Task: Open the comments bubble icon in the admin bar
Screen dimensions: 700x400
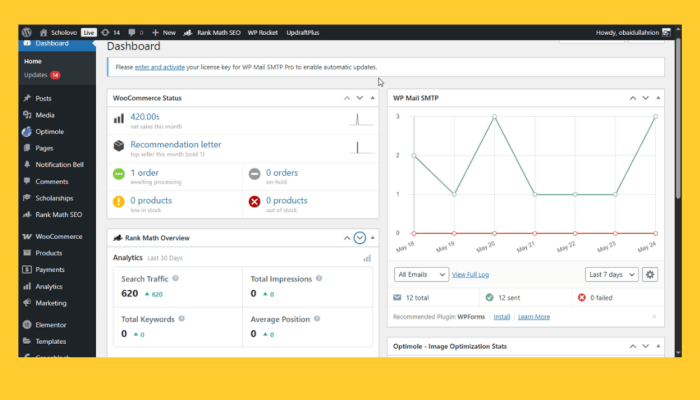Action: click(133, 33)
